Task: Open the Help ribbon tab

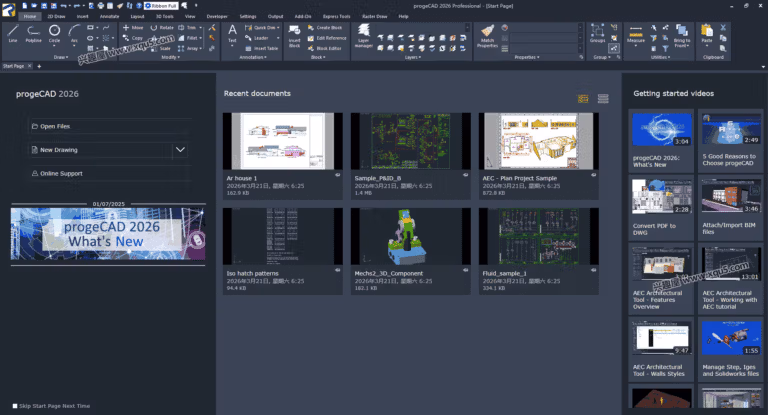Action: click(x=403, y=17)
